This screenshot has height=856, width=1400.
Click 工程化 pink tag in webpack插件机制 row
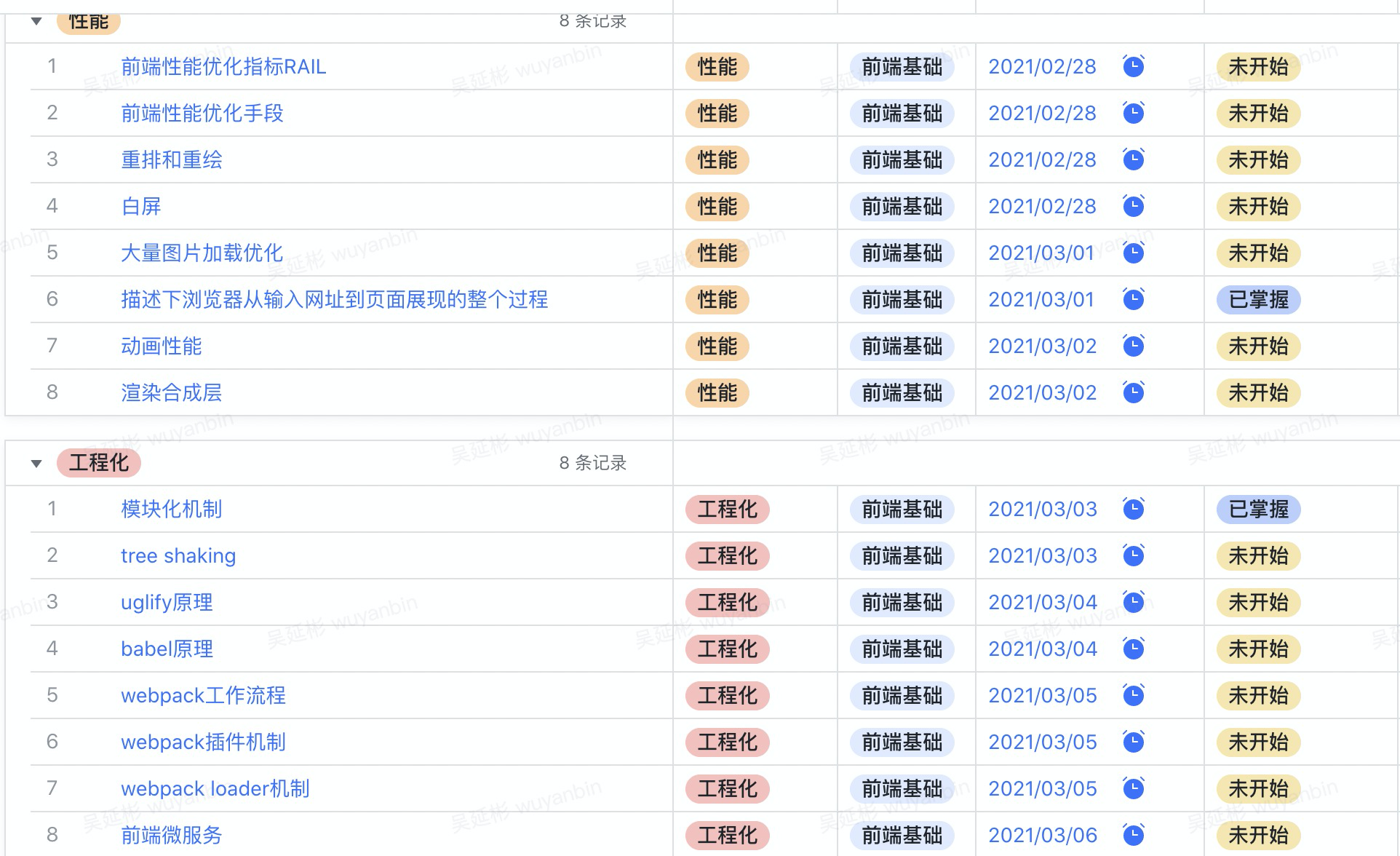727,742
